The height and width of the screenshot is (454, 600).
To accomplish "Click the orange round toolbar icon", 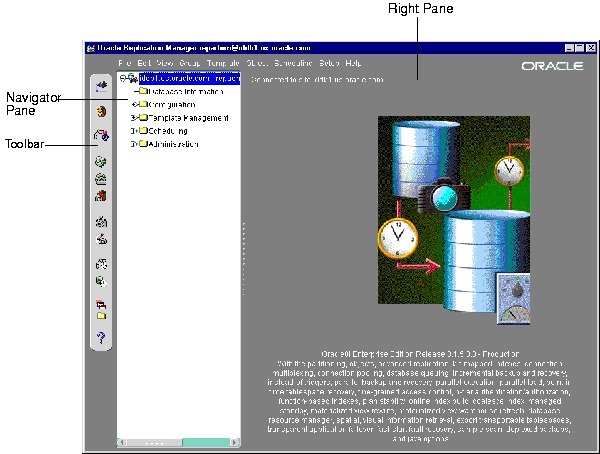I will pyautogui.click(x=101, y=111).
